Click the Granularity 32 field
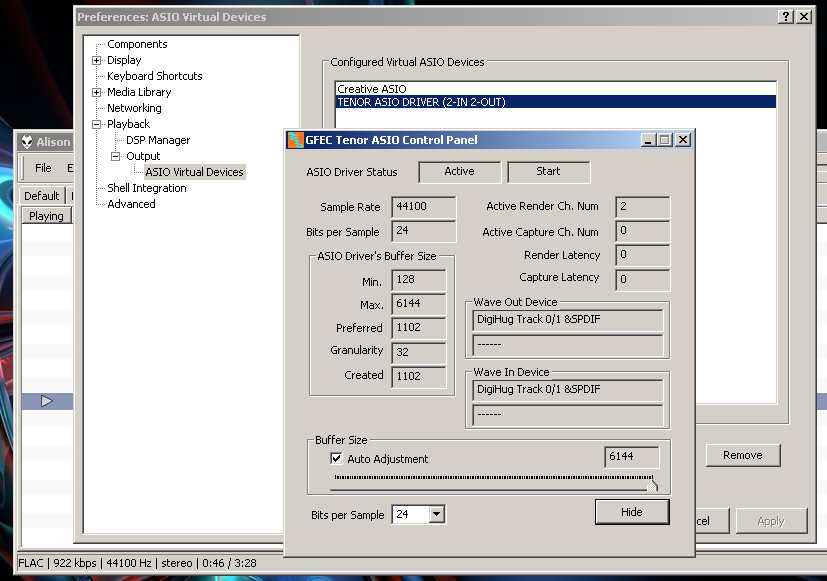Image resolution: width=827 pixels, height=581 pixels. tap(419, 352)
